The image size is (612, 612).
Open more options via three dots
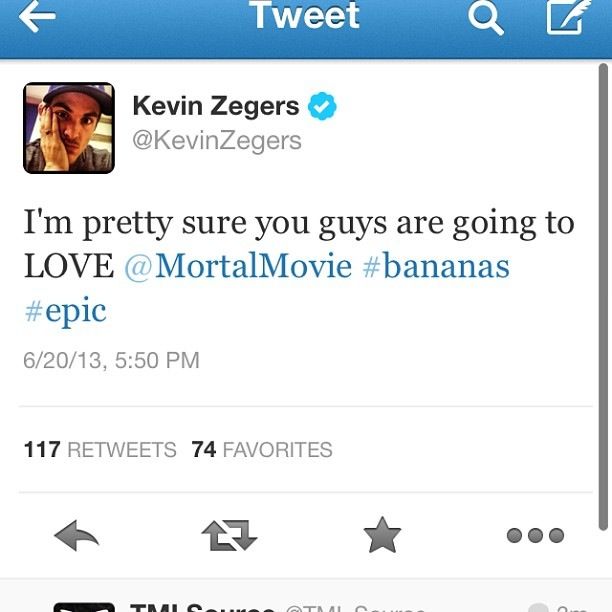[x=535, y=535]
